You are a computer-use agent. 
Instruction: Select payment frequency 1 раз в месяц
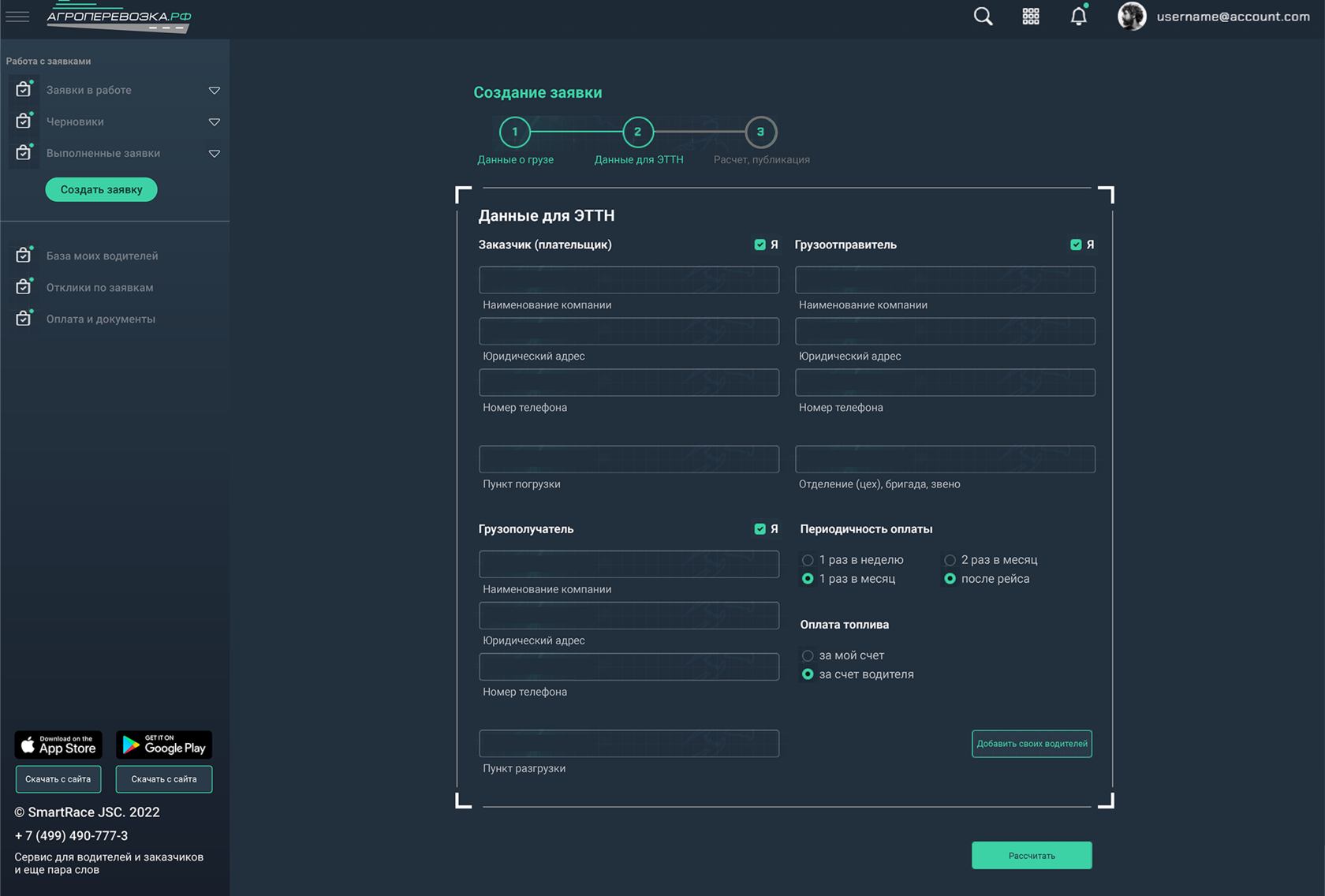coord(808,579)
